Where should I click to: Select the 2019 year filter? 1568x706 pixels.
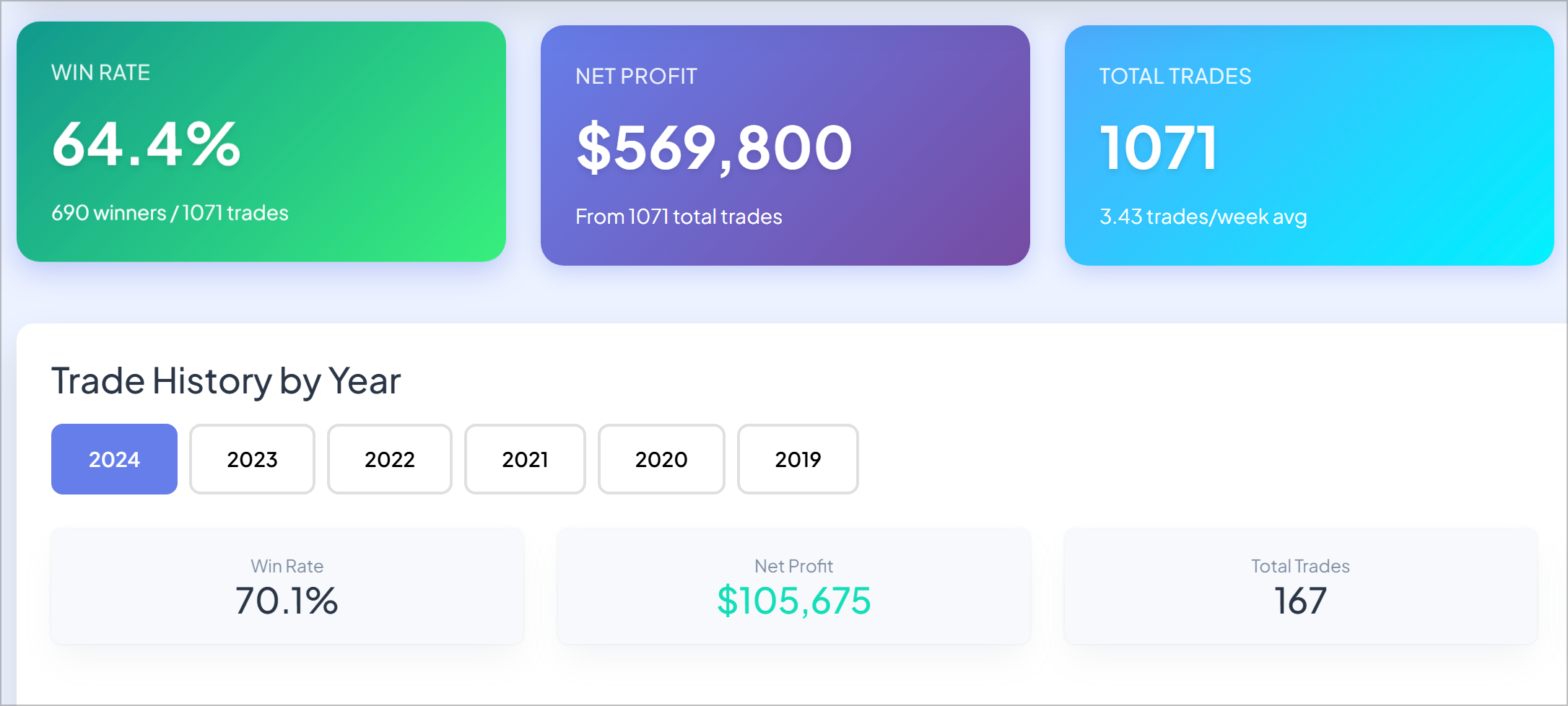[x=797, y=459]
